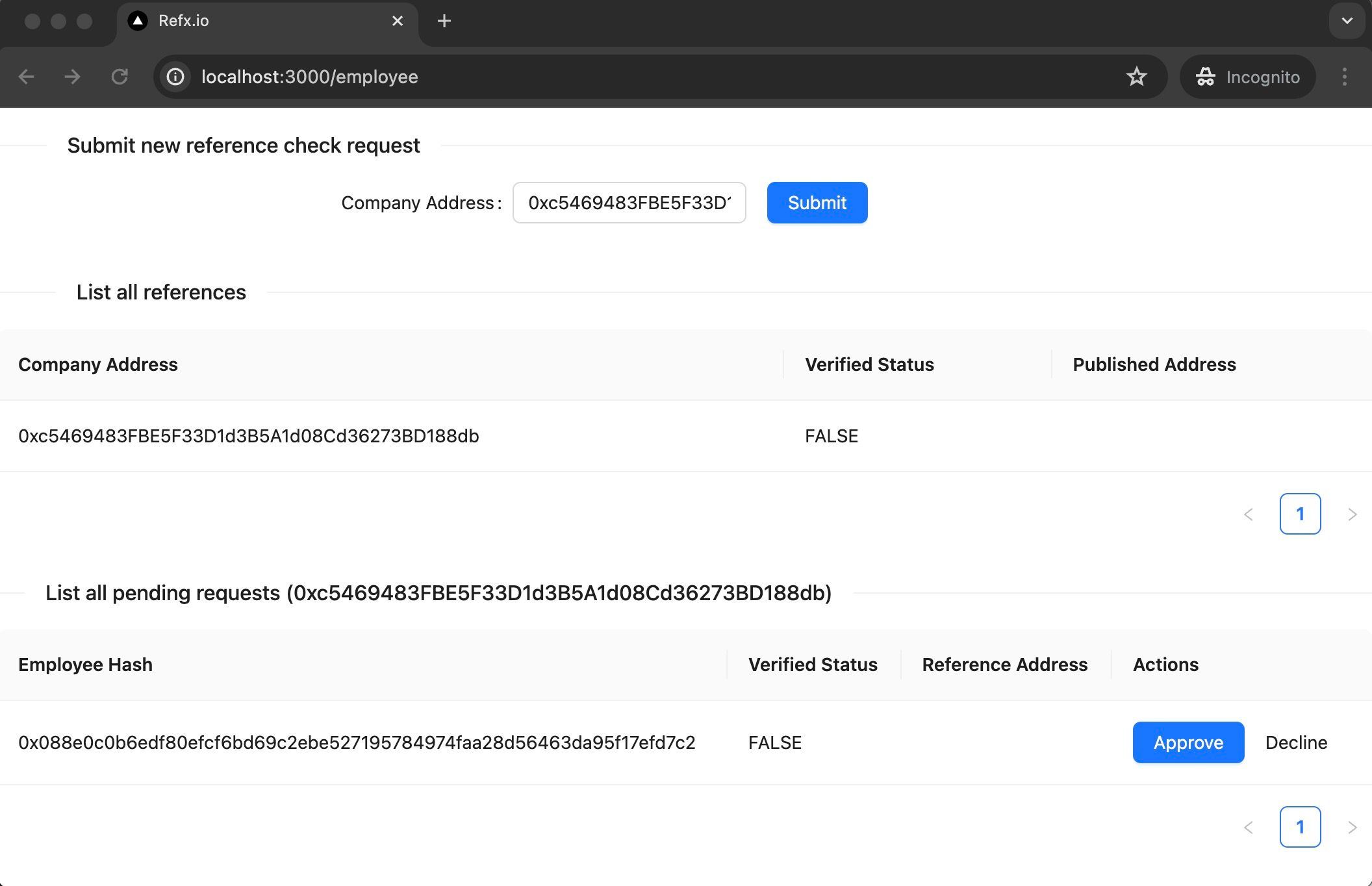Click the browser forward arrow
This screenshot has width=1372, height=886.
coord(72,77)
